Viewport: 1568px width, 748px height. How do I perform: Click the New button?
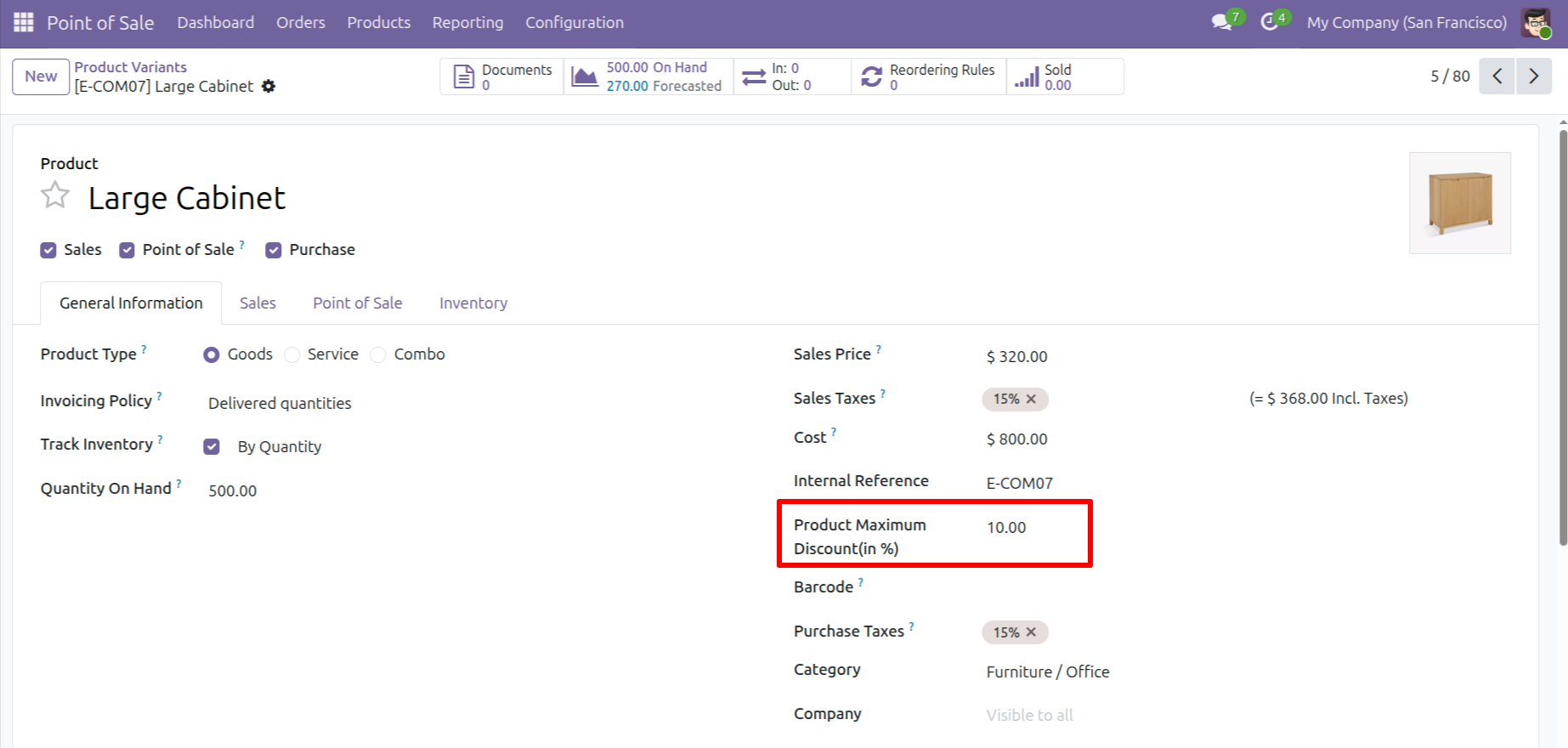click(41, 76)
